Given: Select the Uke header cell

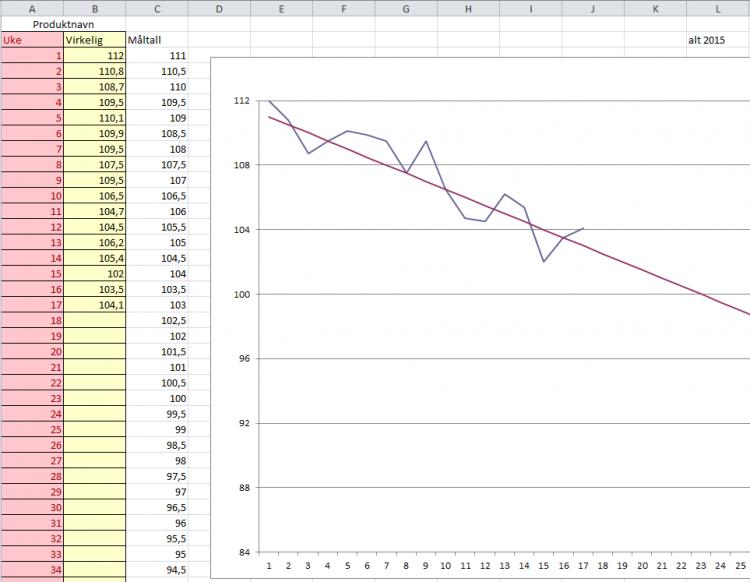Looking at the screenshot, I should [32, 40].
